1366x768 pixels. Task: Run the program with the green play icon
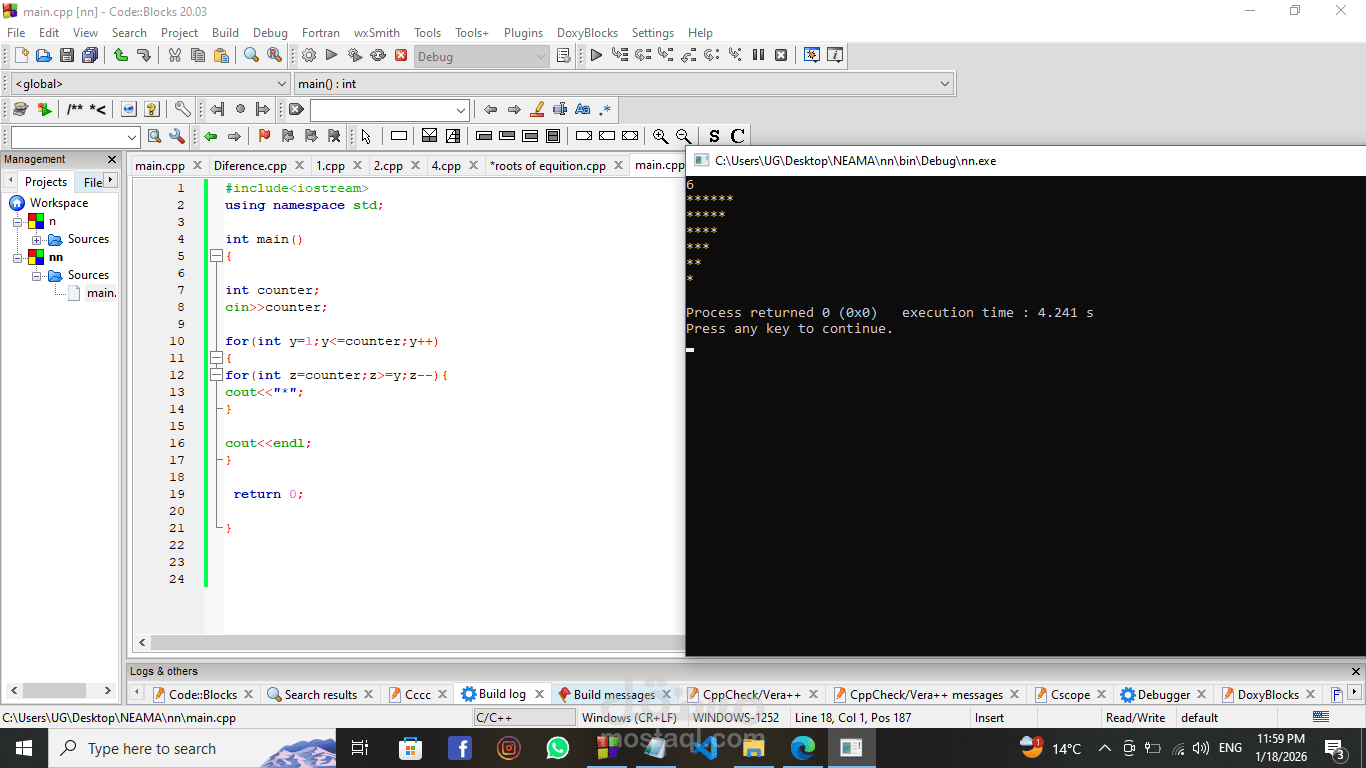(331, 56)
